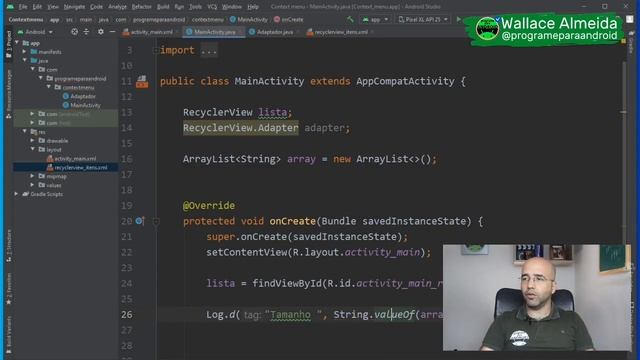Open the Navigate menu
The image size is (640, 360).
tap(74, 7)
